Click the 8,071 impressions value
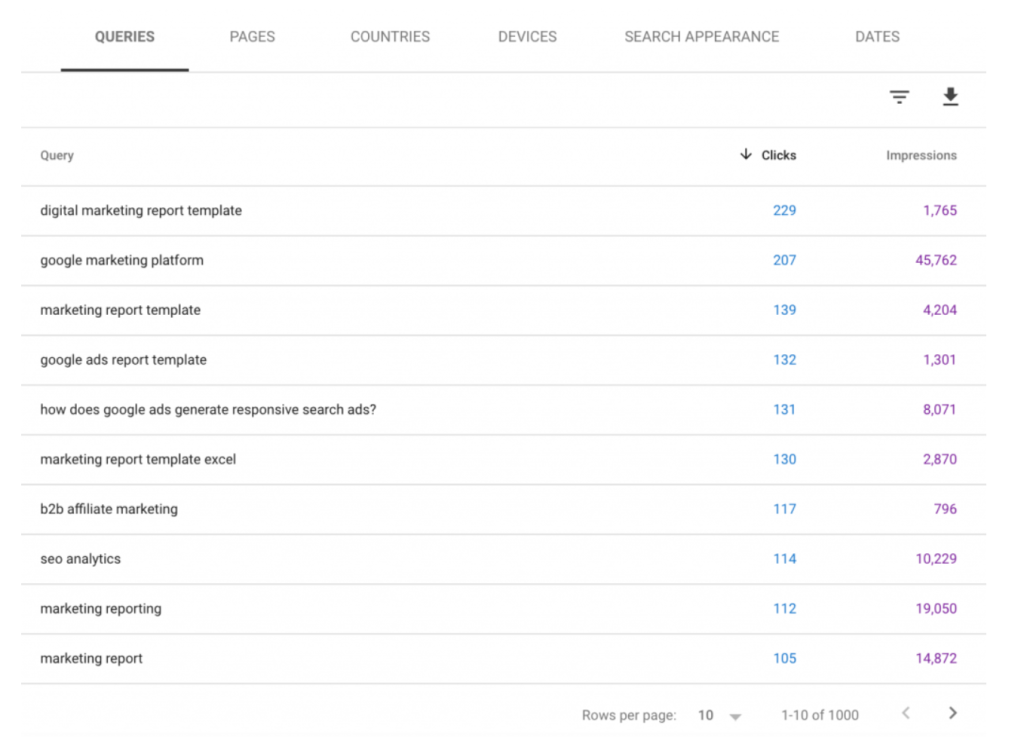Viewport: 1024px width, 743px height. 940,409
